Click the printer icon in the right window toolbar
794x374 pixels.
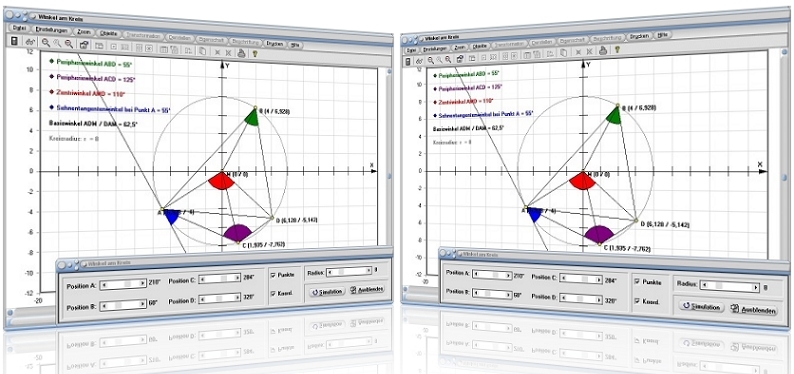(603, 50)
